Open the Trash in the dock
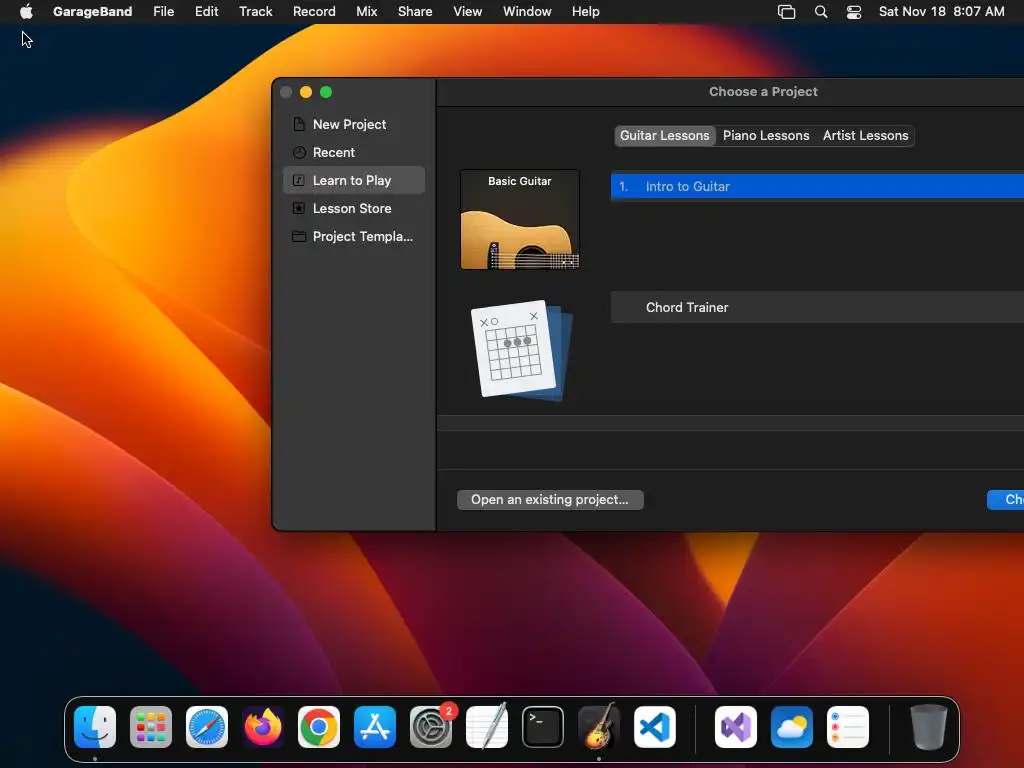The height and width of the screenshot is (768, 1024). (x=928, y=726)
